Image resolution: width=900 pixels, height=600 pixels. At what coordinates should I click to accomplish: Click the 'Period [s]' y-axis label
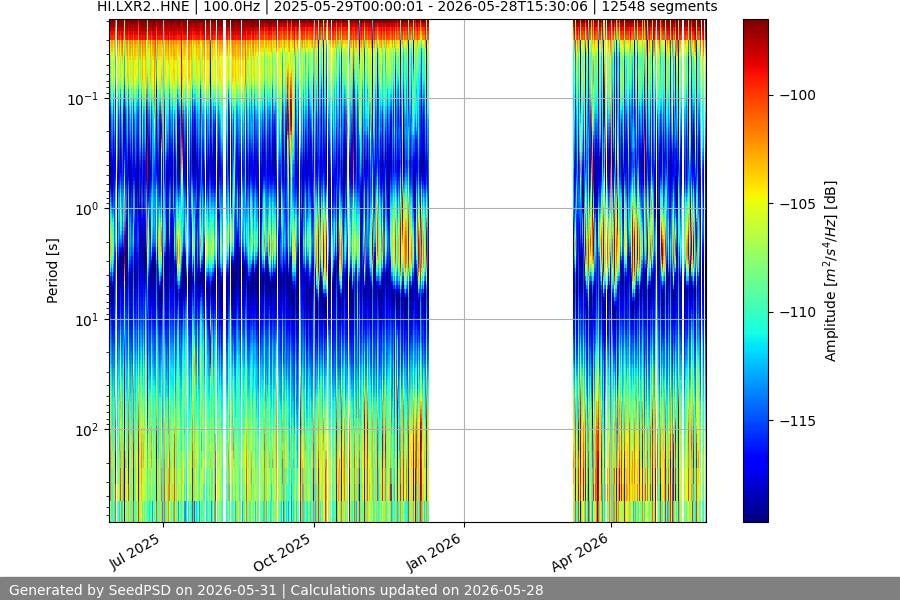52,271
